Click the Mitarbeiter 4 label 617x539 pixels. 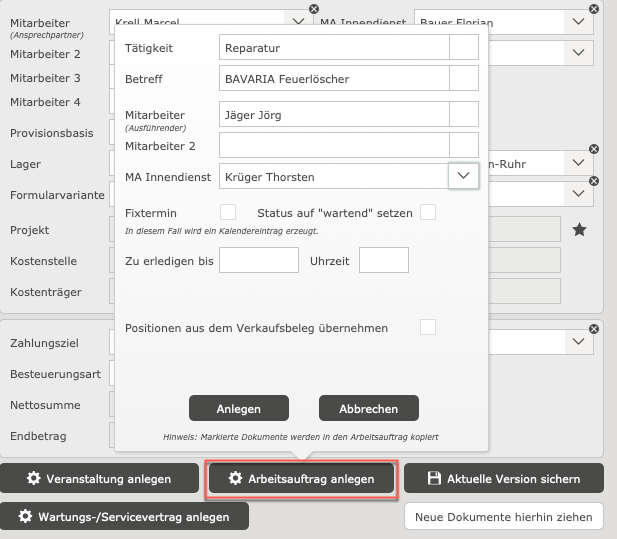click(45, 102)
